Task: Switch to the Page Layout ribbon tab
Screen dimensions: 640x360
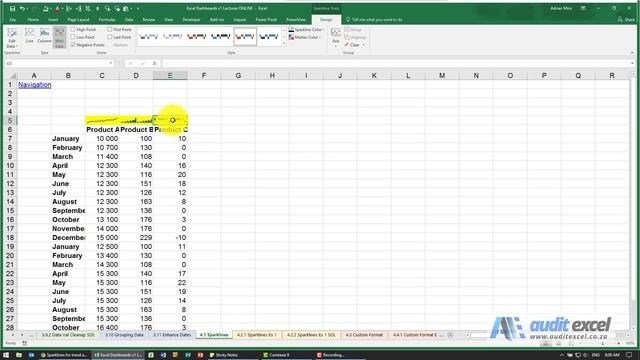Action: pos(78,20)
